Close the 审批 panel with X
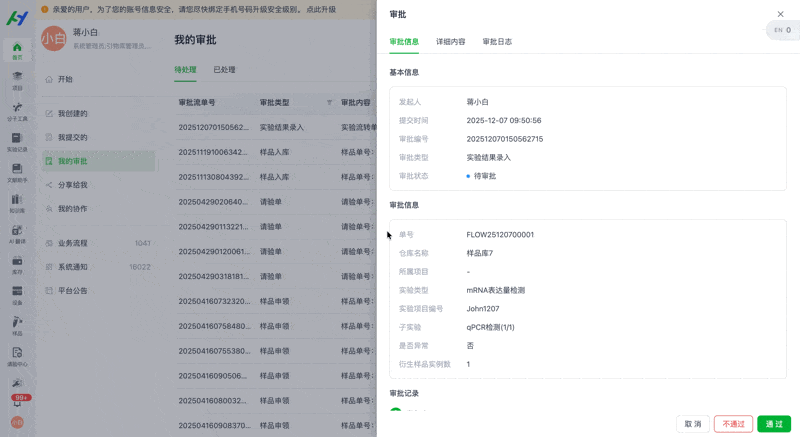Screen dimensions: 800x437 [780, 14]
